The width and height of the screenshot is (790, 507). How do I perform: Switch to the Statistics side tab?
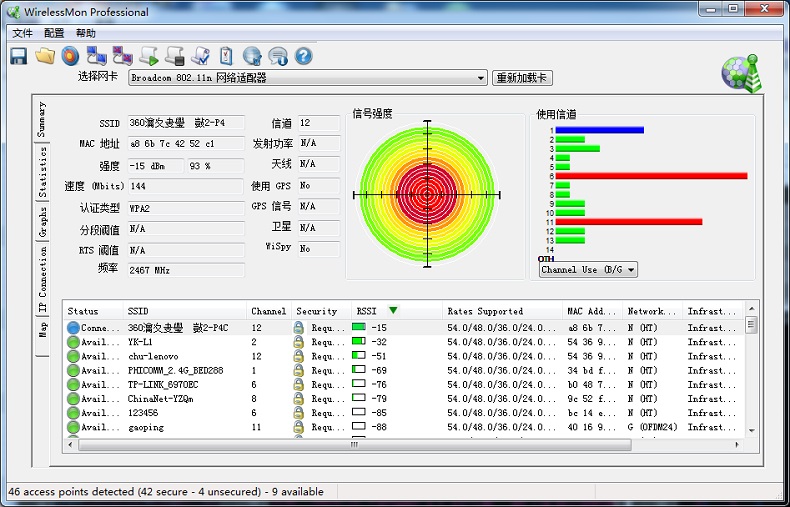click(43, 172)
